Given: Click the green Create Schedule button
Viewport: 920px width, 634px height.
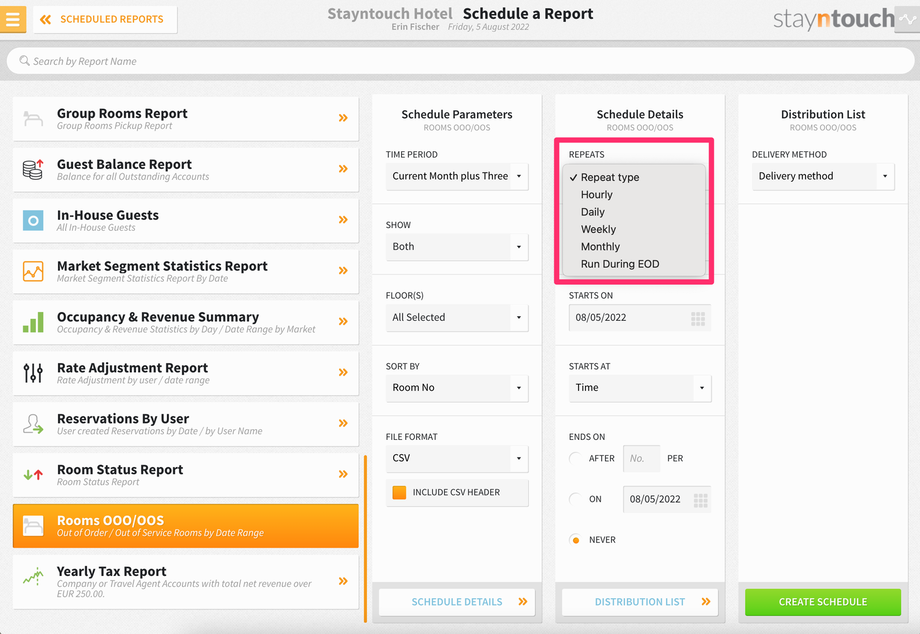Looking at the screenshot, I should click(x=823, y=602).
